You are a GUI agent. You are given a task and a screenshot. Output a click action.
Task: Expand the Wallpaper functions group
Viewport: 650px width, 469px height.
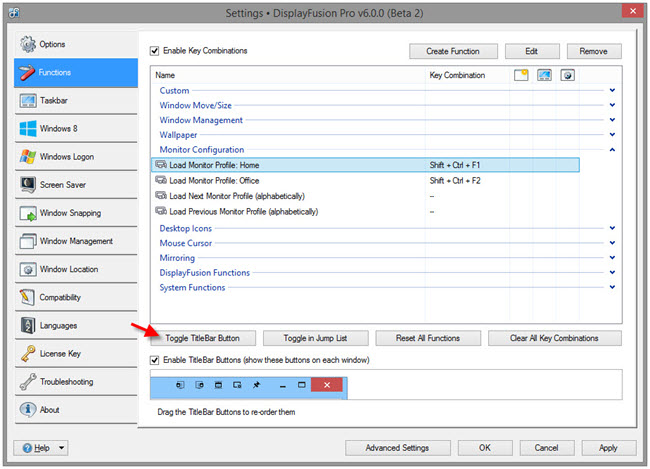pos(612,135)
